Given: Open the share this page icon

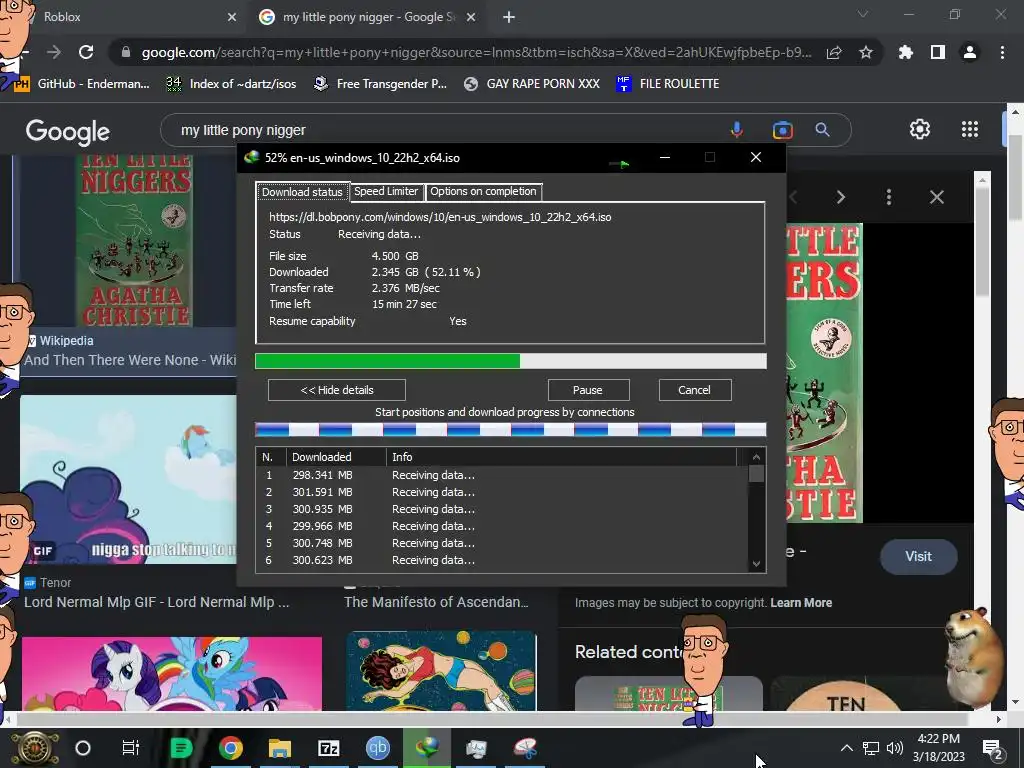Looking at the screenshot, I should (x=834, y=52).
